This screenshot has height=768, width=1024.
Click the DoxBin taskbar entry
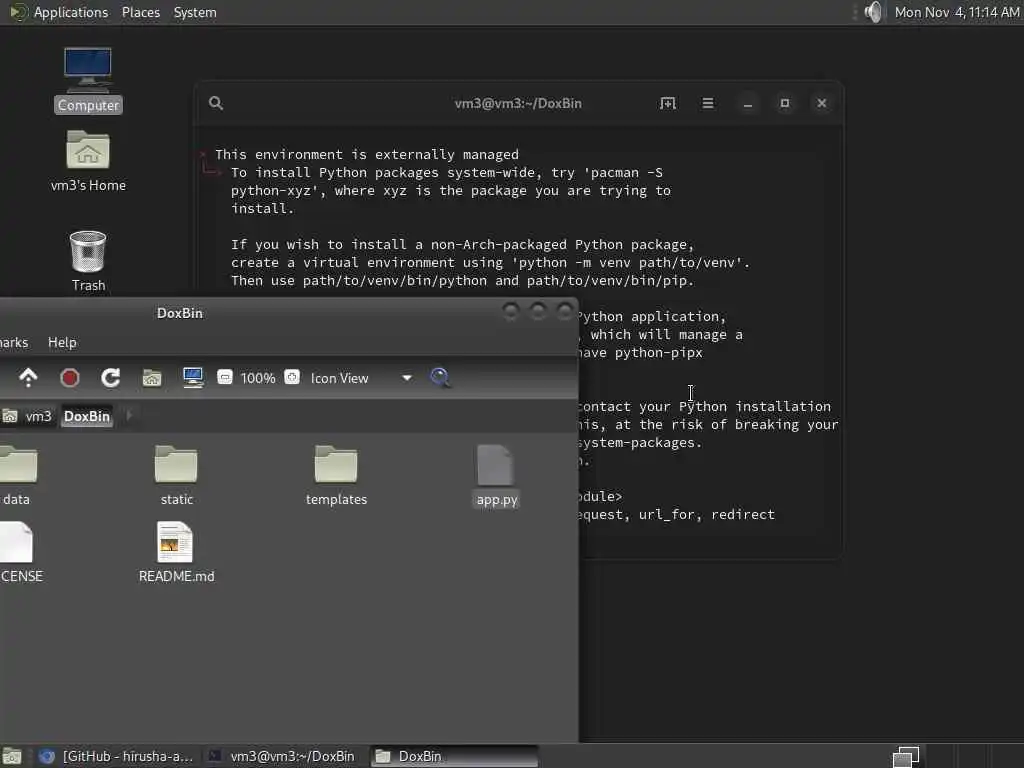pos(454,756)
